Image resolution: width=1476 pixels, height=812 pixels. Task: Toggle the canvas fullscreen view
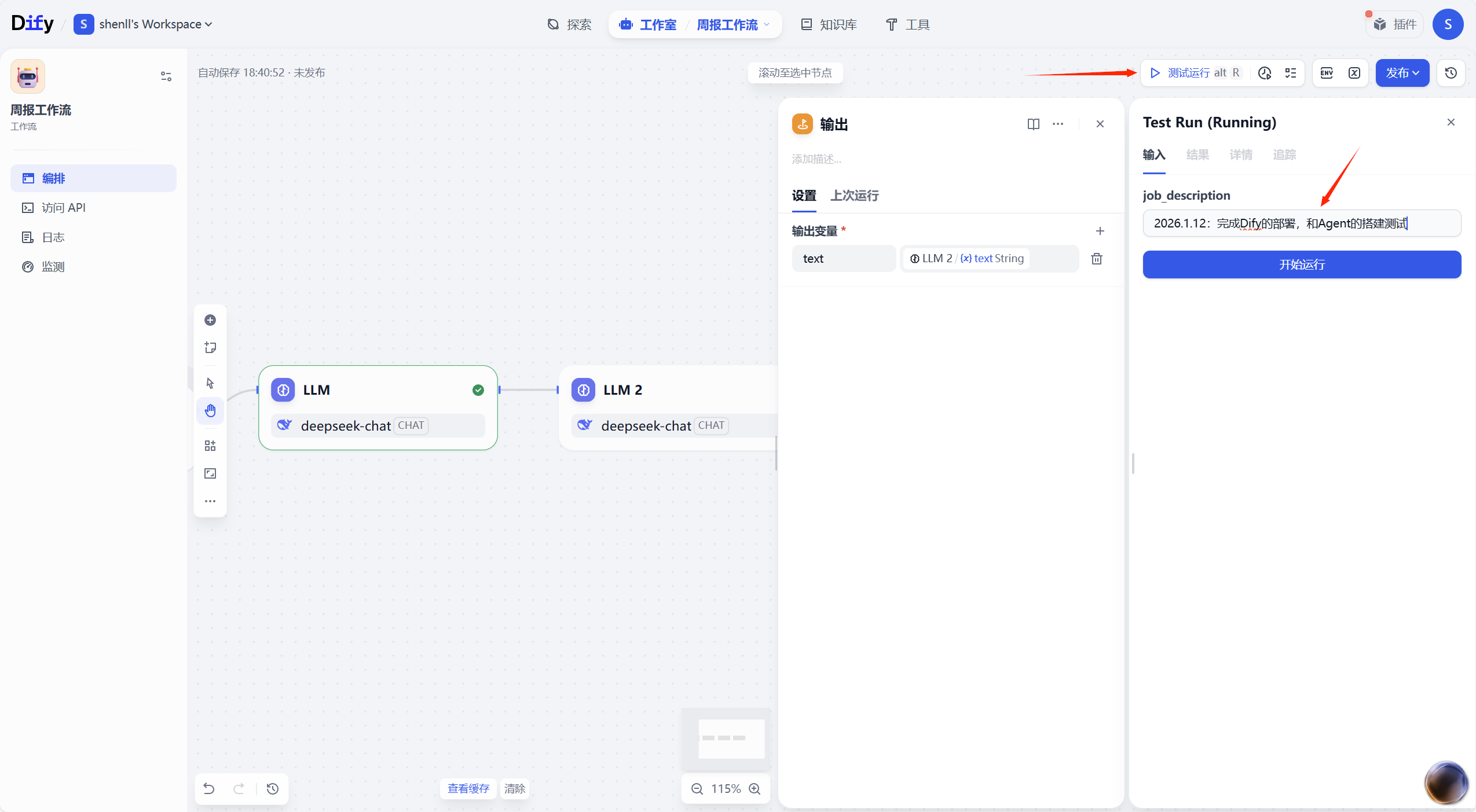tap(210, 473)
